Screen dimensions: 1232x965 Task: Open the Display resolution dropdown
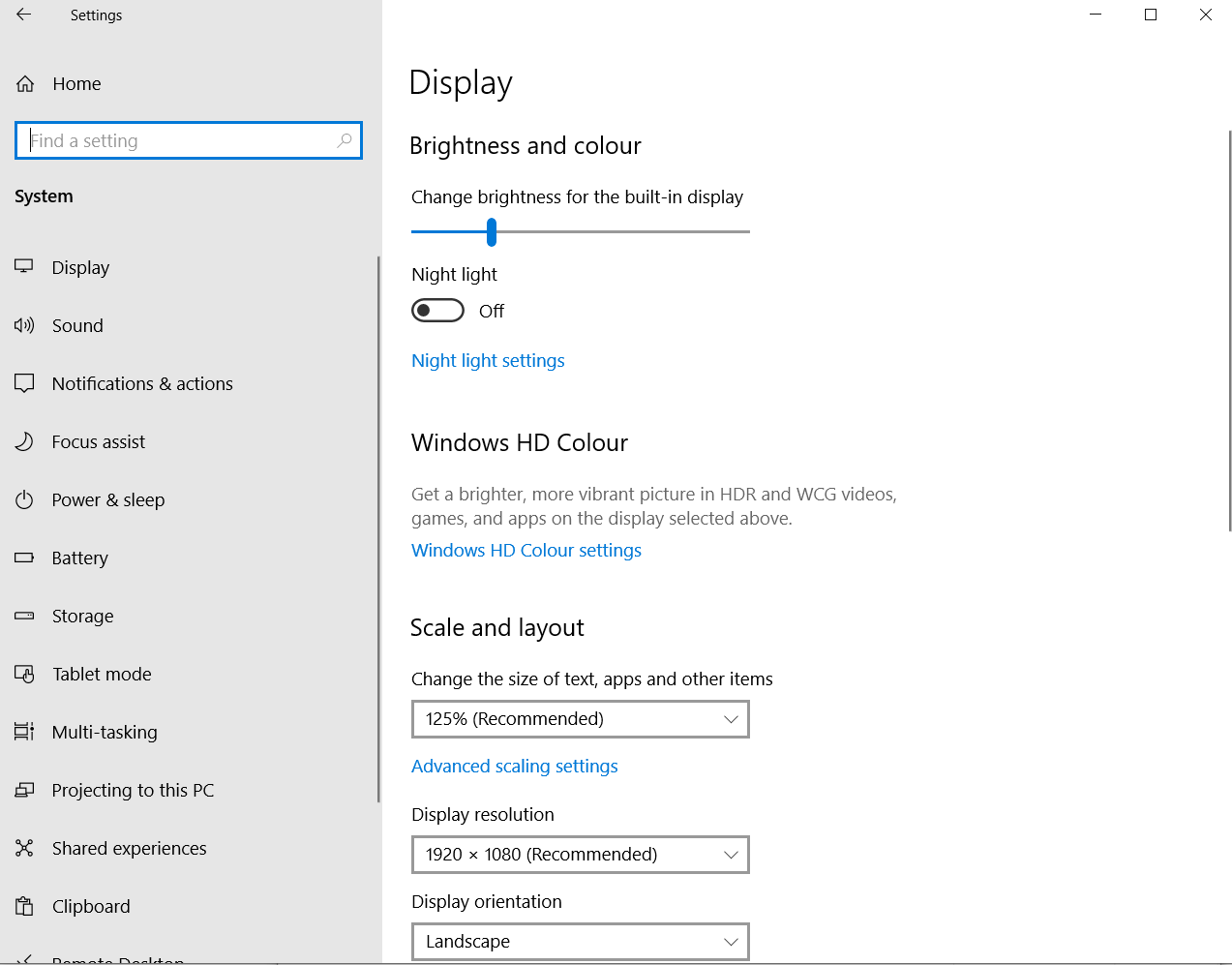pyautogui.click(x=581, y=855)
